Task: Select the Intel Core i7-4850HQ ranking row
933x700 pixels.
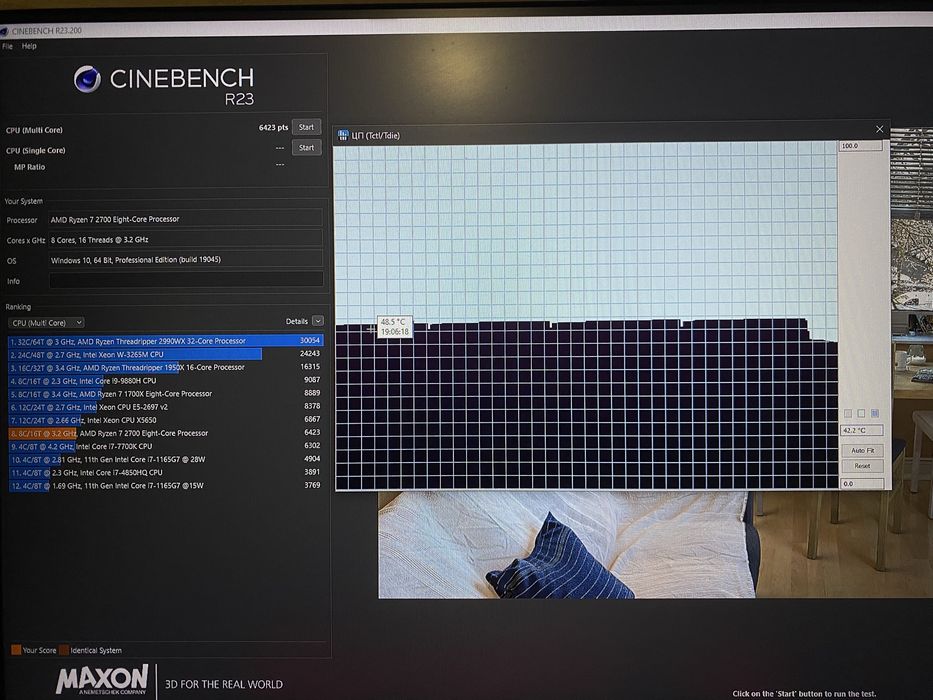Action: click(165, 472)
